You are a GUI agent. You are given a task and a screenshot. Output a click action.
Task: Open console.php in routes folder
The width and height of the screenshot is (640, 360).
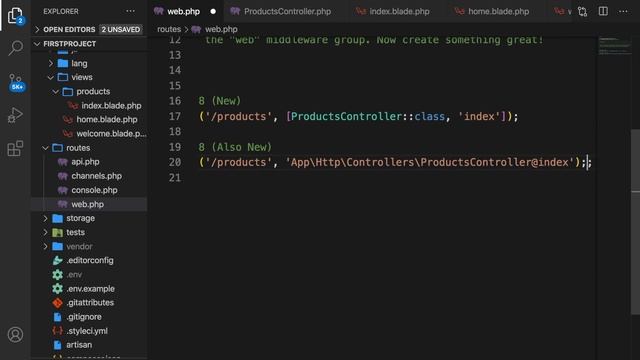point(94,190)
